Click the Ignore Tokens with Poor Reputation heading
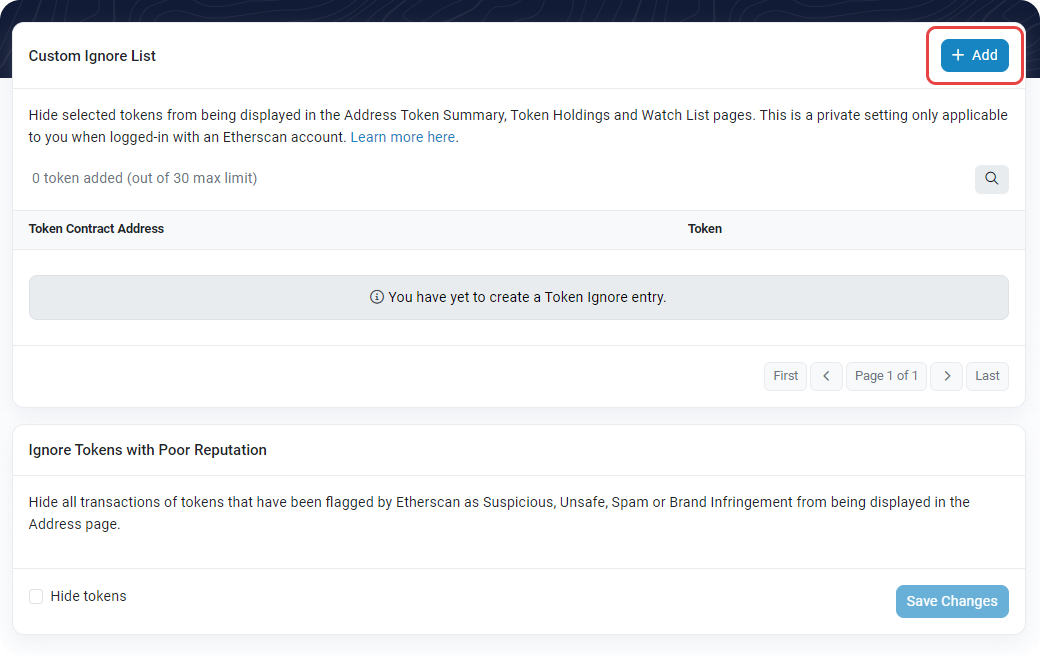 147,450
